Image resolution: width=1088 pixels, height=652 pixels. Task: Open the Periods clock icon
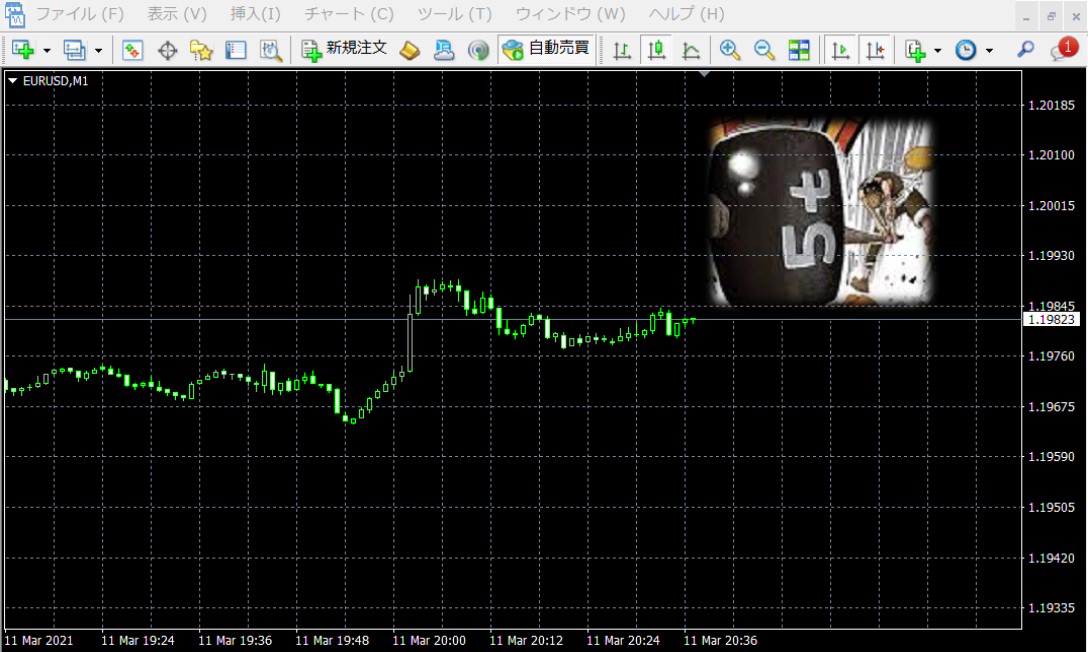966,50
